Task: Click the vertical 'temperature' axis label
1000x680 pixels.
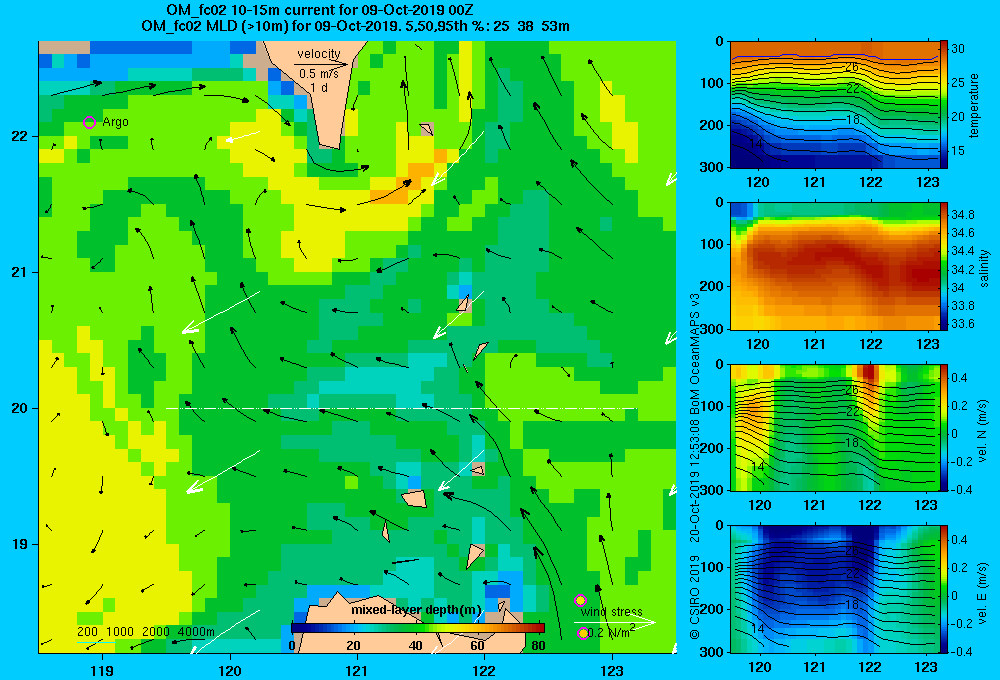Action: click(x=974, y=105)
